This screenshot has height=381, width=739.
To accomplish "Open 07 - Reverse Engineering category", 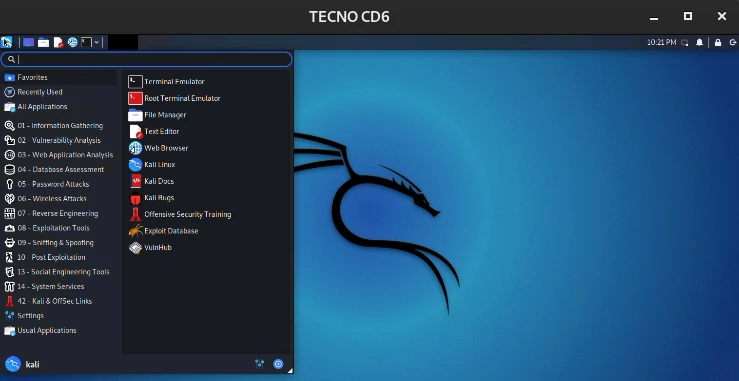I will [x=59, y=213].
